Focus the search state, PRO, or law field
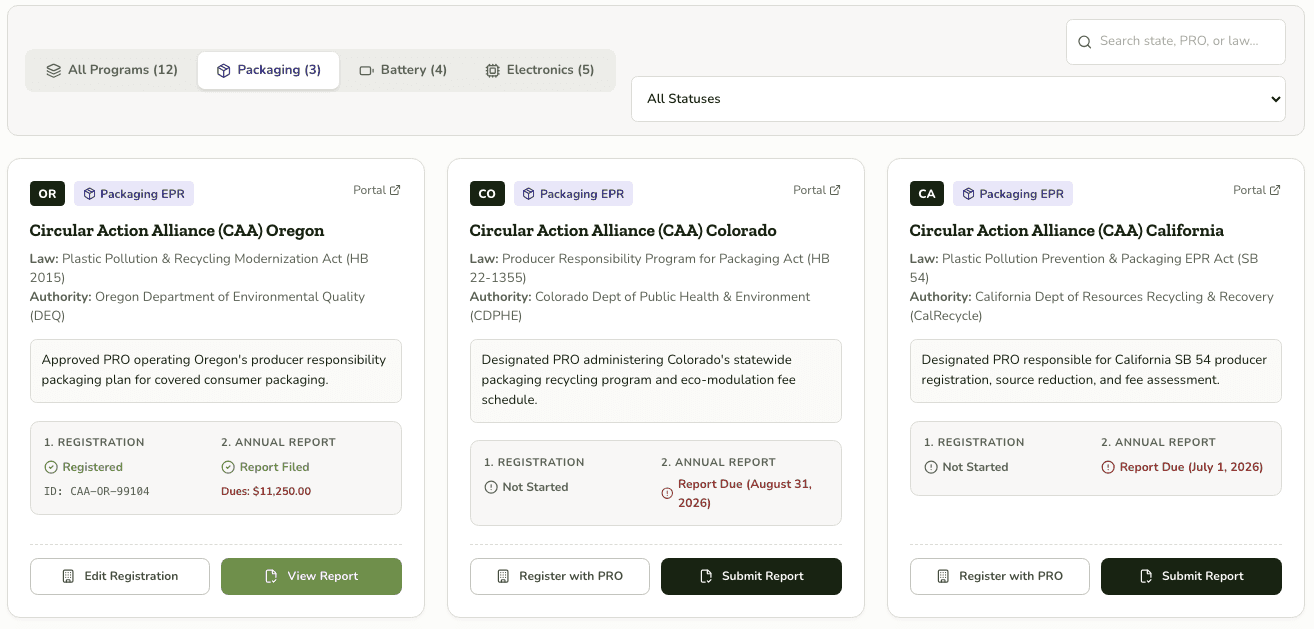Screen dimensions: 1314x629 point(1176,42)
